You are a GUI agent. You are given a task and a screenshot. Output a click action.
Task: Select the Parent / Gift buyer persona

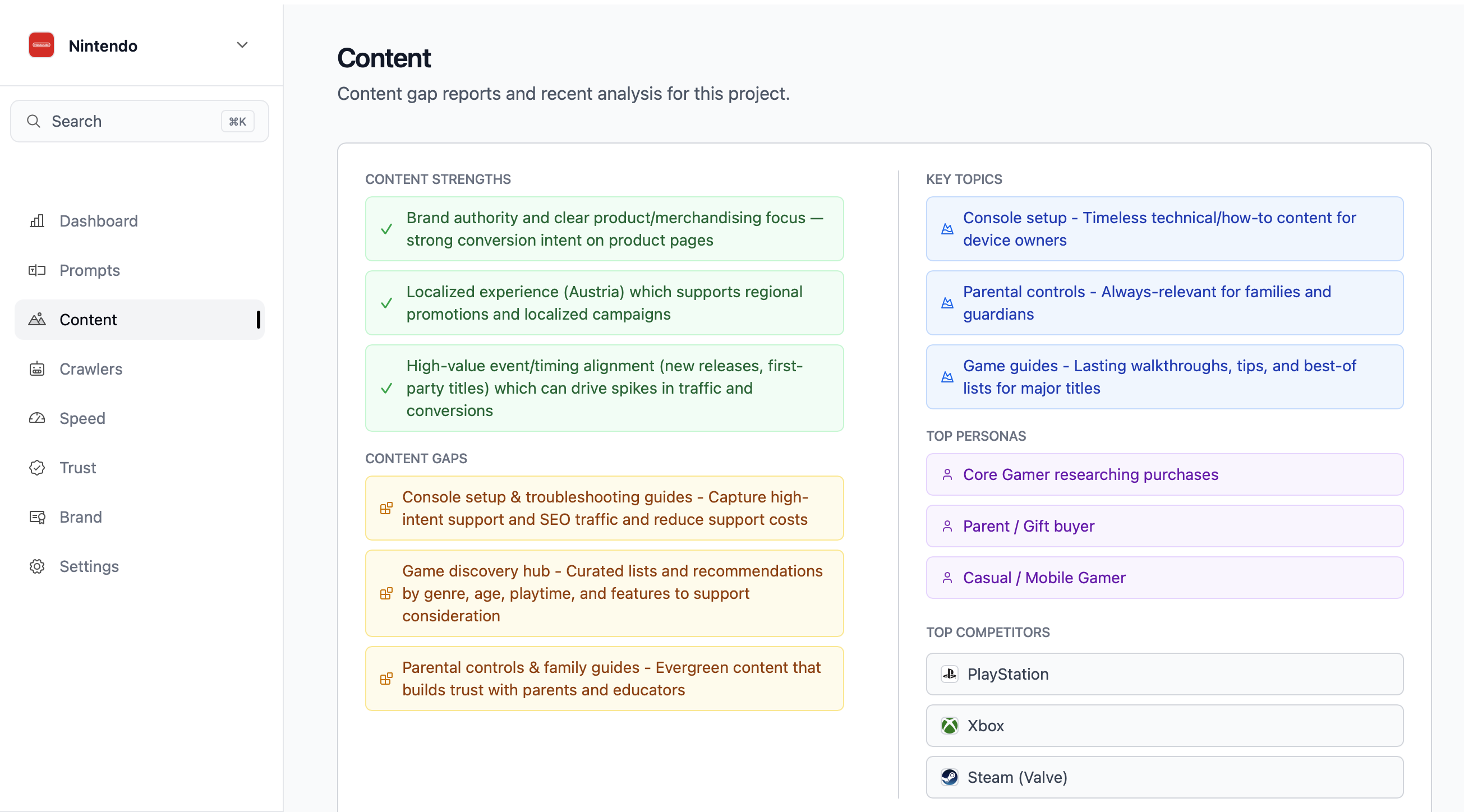coord(1164,525)
